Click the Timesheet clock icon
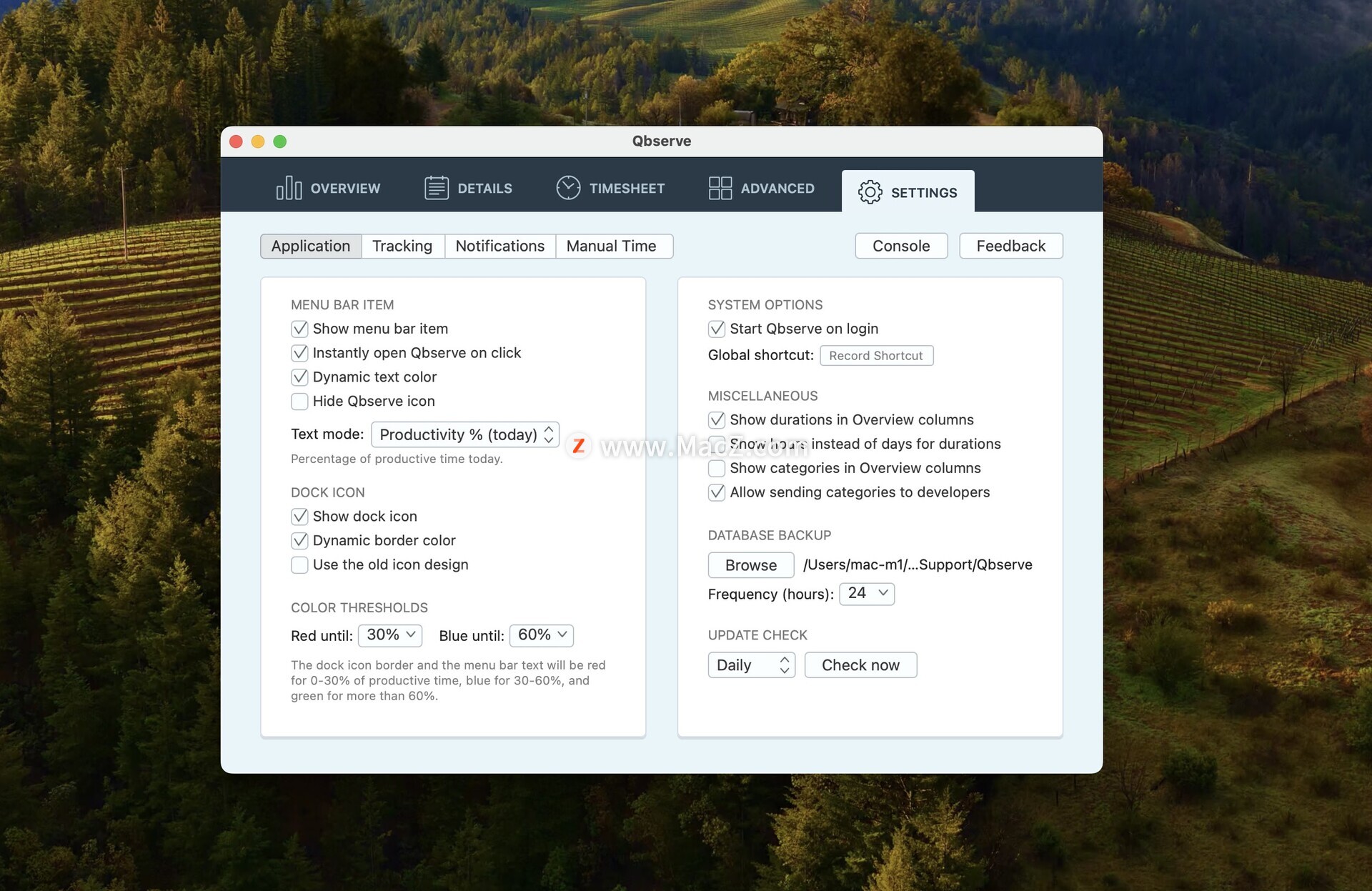The width and height of the screenshot is (1372, 891). (x=568, y=188)
